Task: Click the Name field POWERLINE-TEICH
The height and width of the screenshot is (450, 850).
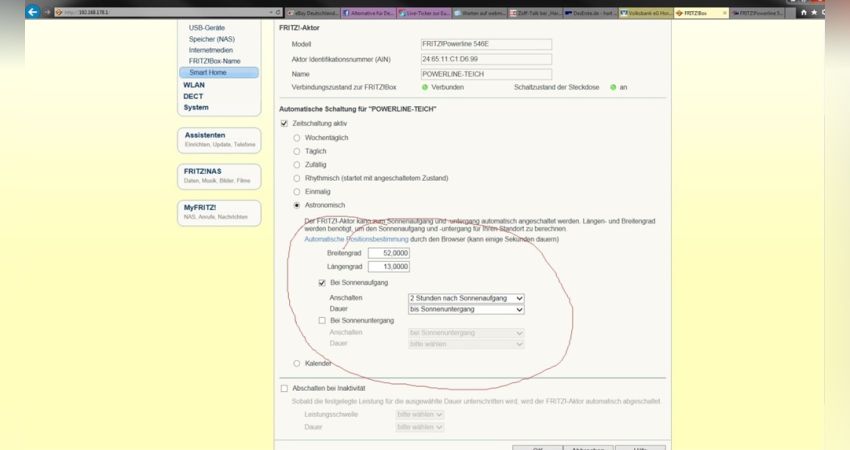Action: tap(486, 74)
